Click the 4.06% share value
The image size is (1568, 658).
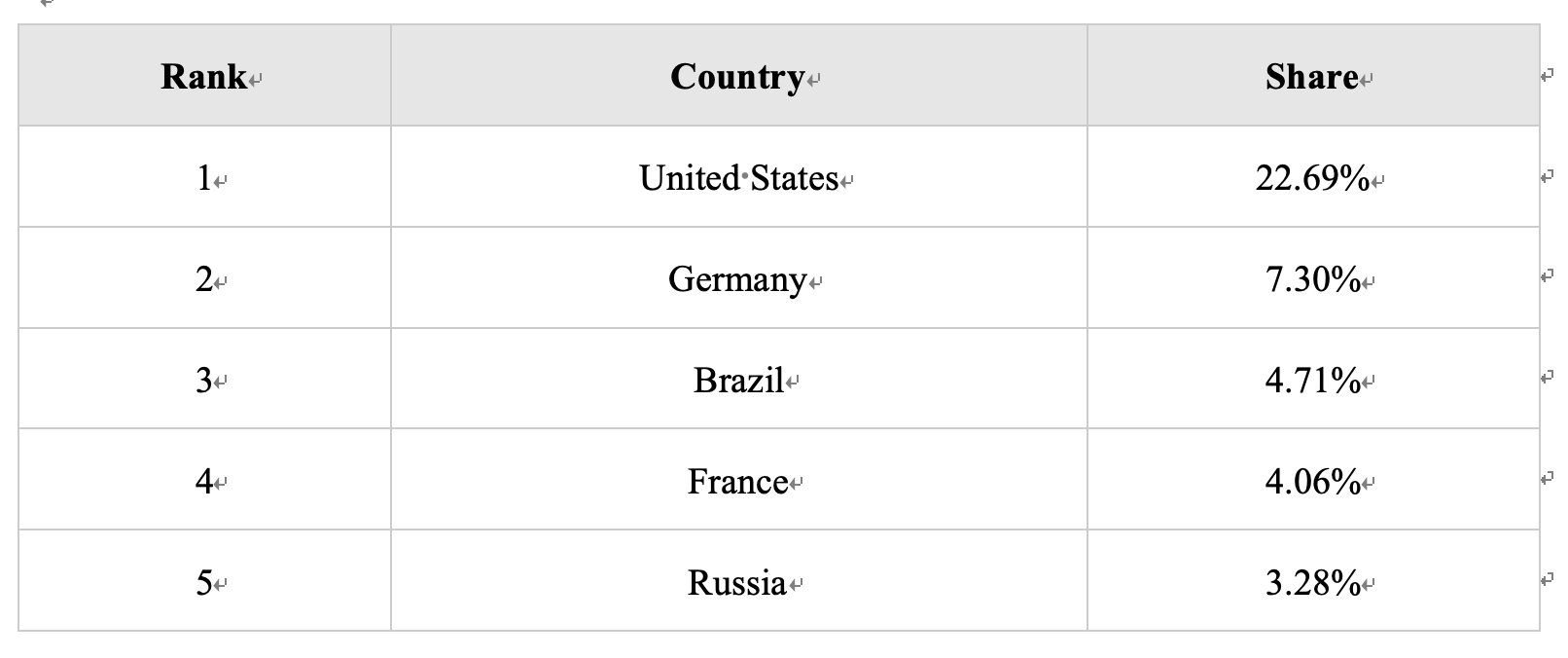[x=1312, y=480]
